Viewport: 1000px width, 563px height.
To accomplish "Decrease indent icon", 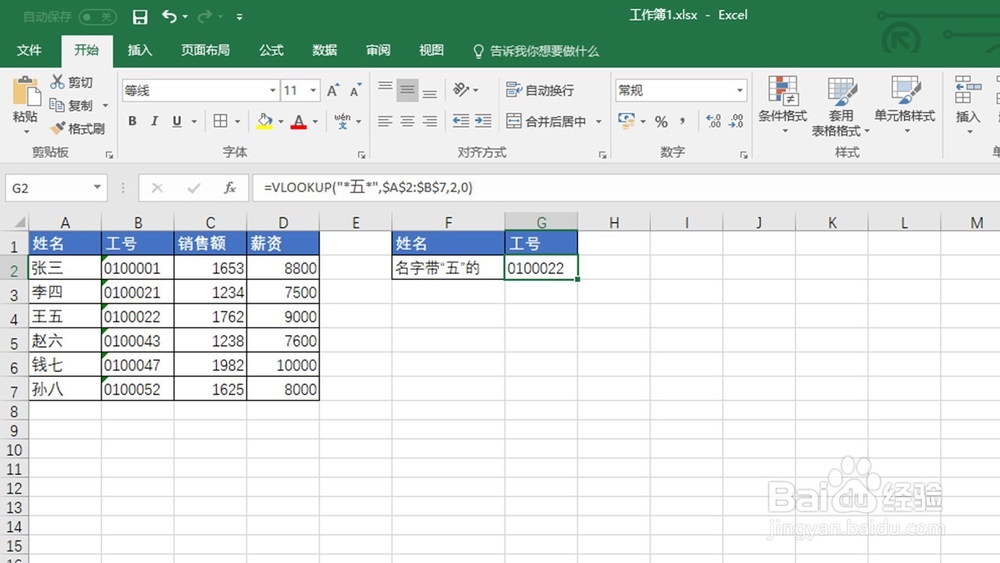I will [x=460, y=121].
